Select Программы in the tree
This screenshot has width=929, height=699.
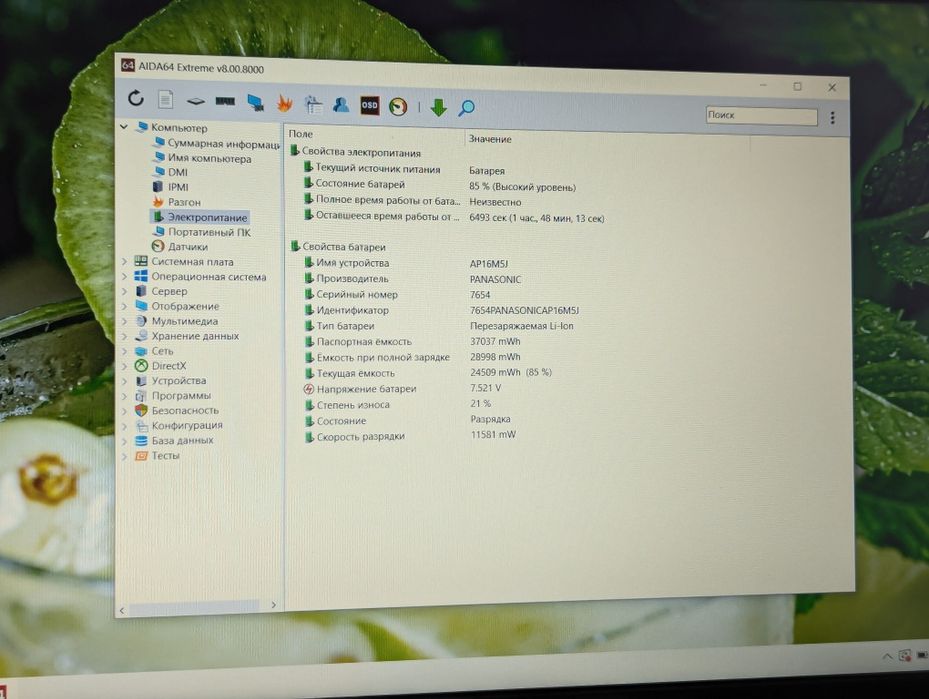click(173, 396)
